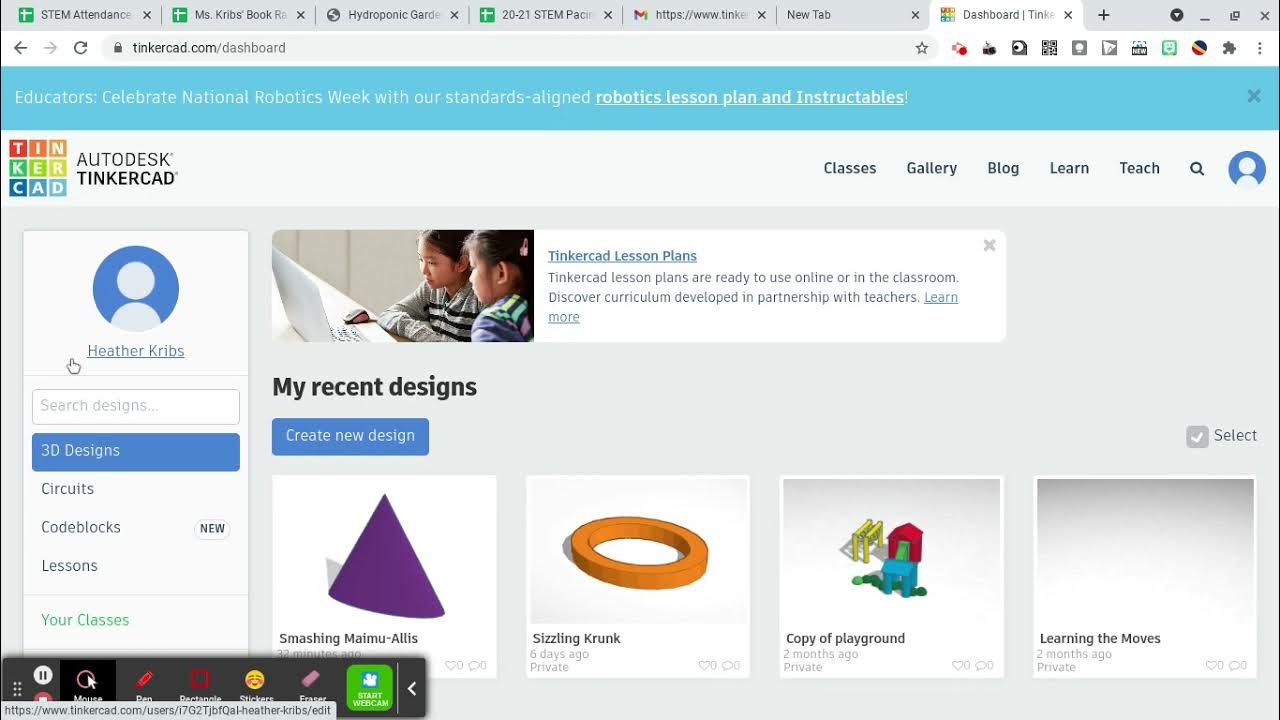This screenshot has height=720, width=1280.
Task: Dismiss the robotics week banner
Action: [1254, 96]
